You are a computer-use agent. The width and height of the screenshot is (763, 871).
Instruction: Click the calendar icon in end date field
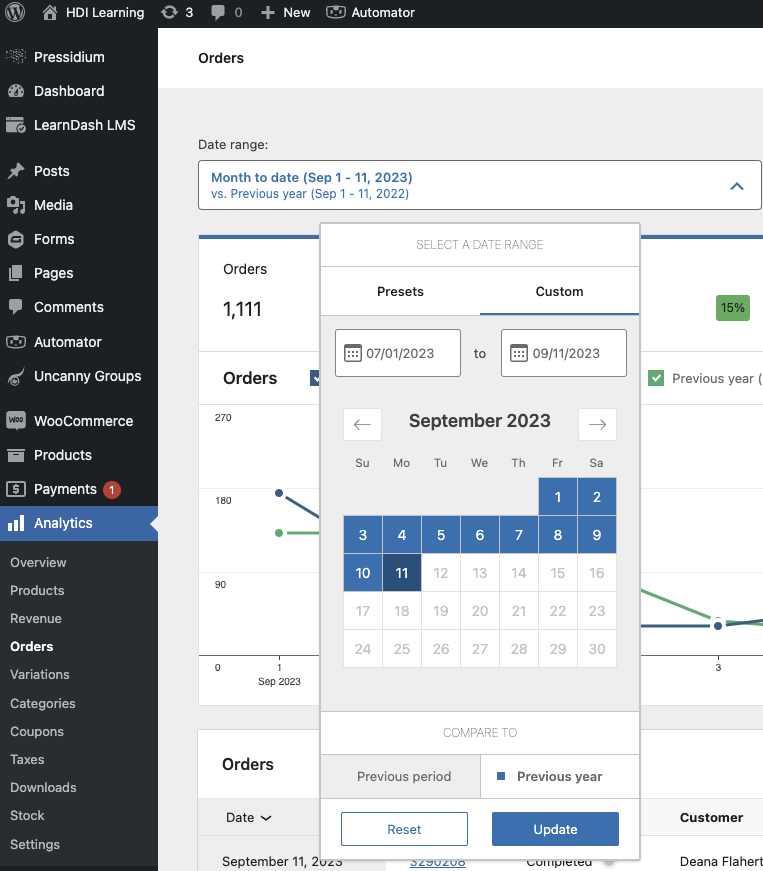[x=518, y=353]
